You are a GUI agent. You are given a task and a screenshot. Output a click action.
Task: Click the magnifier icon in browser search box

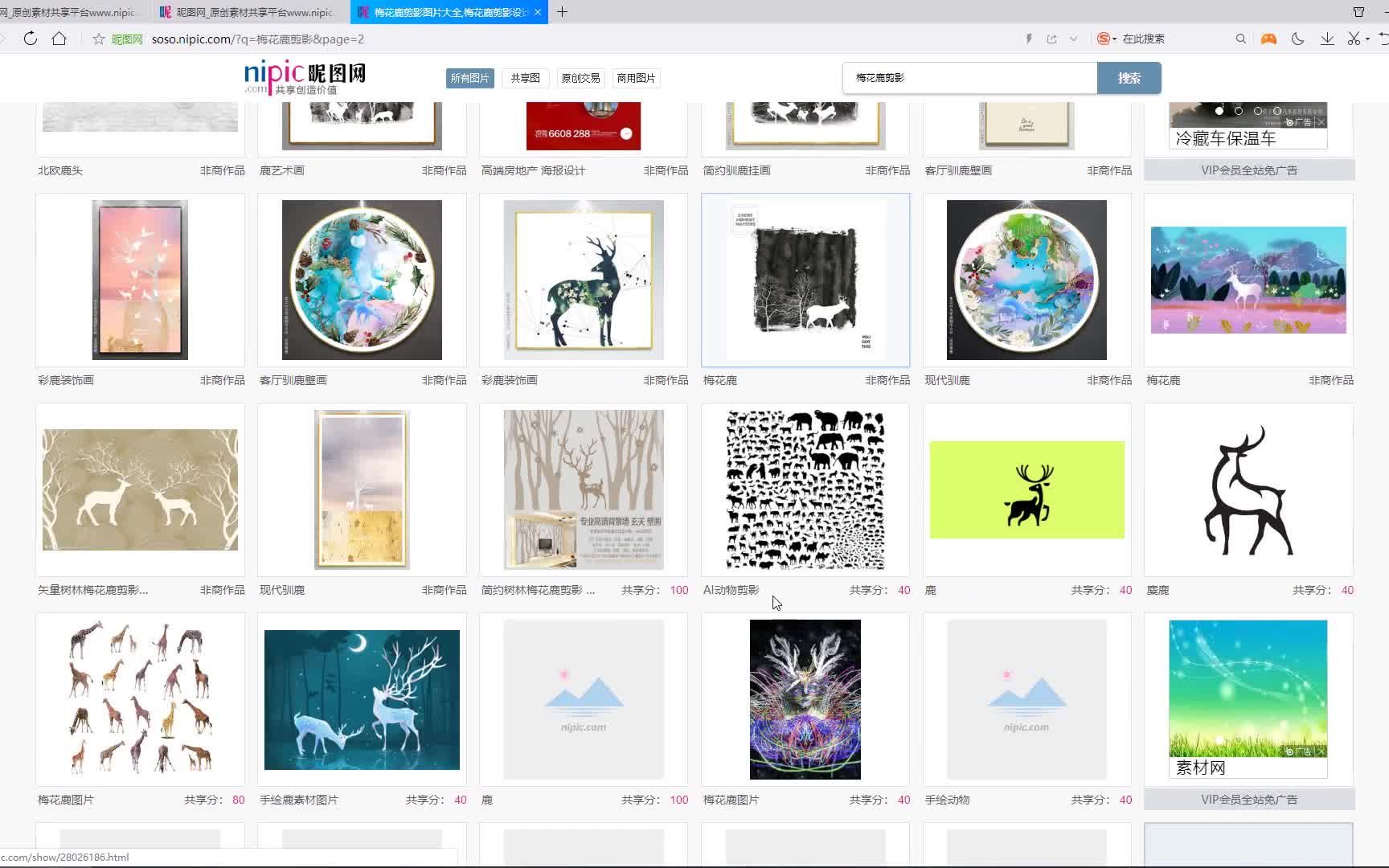click(1241, 39)
